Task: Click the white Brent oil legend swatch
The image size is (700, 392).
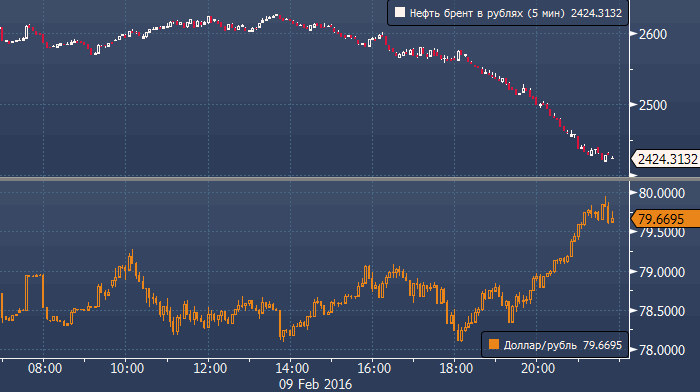Action: [400, 13]
